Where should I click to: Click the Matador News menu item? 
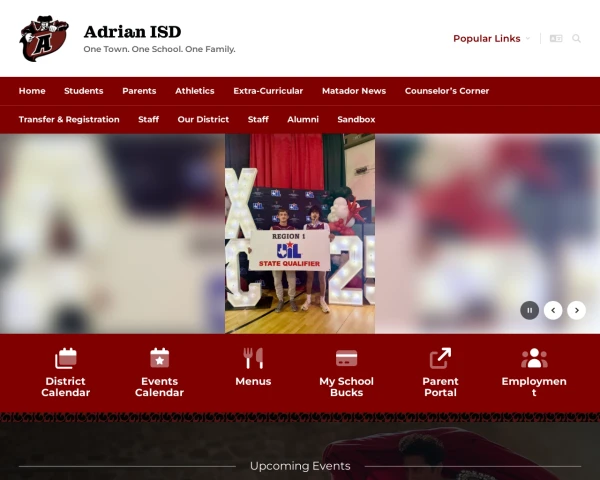click(354, 91)
